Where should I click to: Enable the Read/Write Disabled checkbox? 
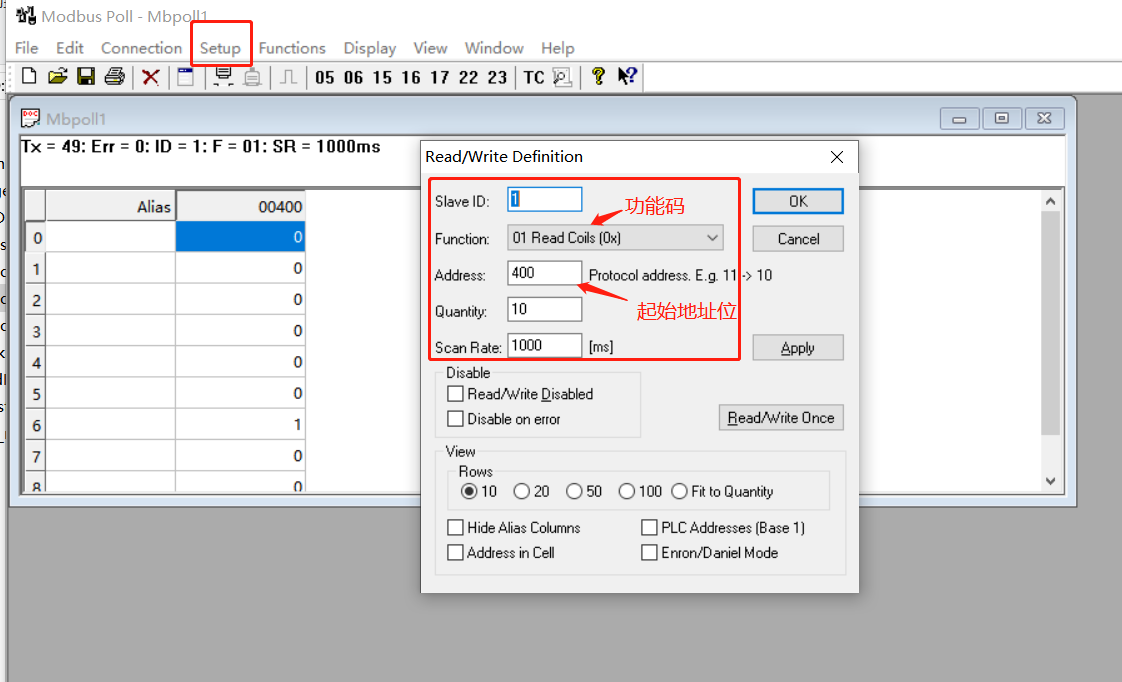[x=456, y=394]
